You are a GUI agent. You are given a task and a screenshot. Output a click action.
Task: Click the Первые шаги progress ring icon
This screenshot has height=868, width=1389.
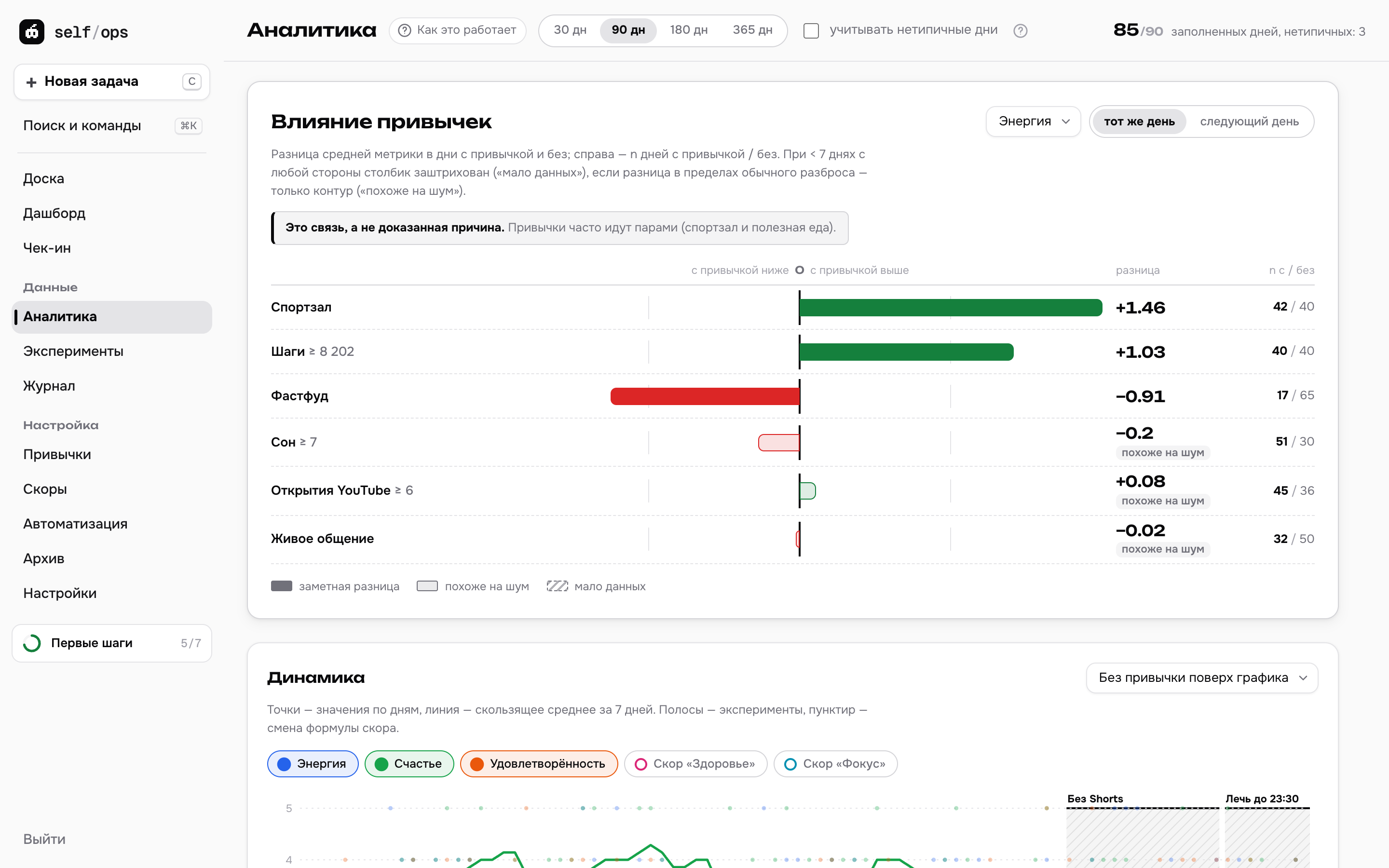[32, 643]
